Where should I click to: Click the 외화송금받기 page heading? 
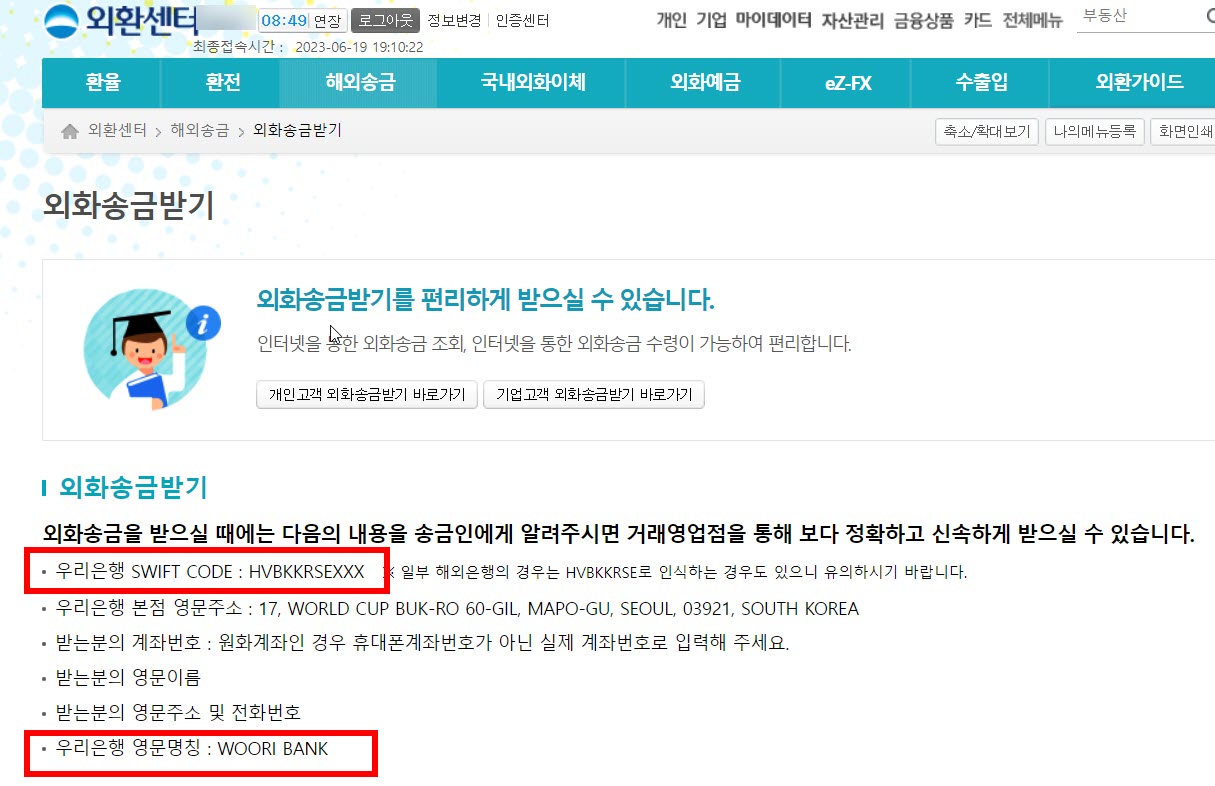(x=129, y=205)
